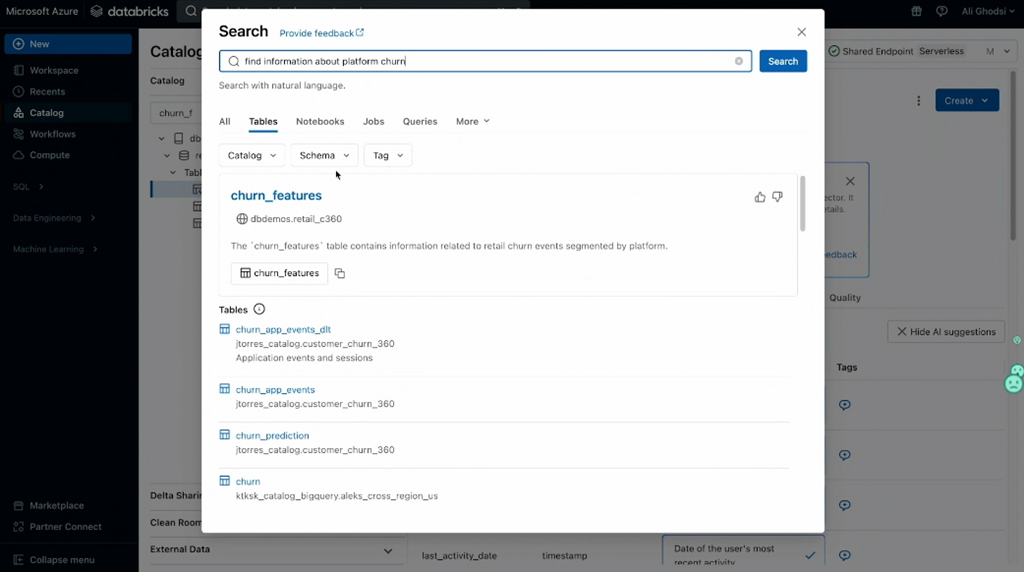Expand the More tab dropdown
The width and height of the screenshot is (1024, 572).
tap(472, 121)
